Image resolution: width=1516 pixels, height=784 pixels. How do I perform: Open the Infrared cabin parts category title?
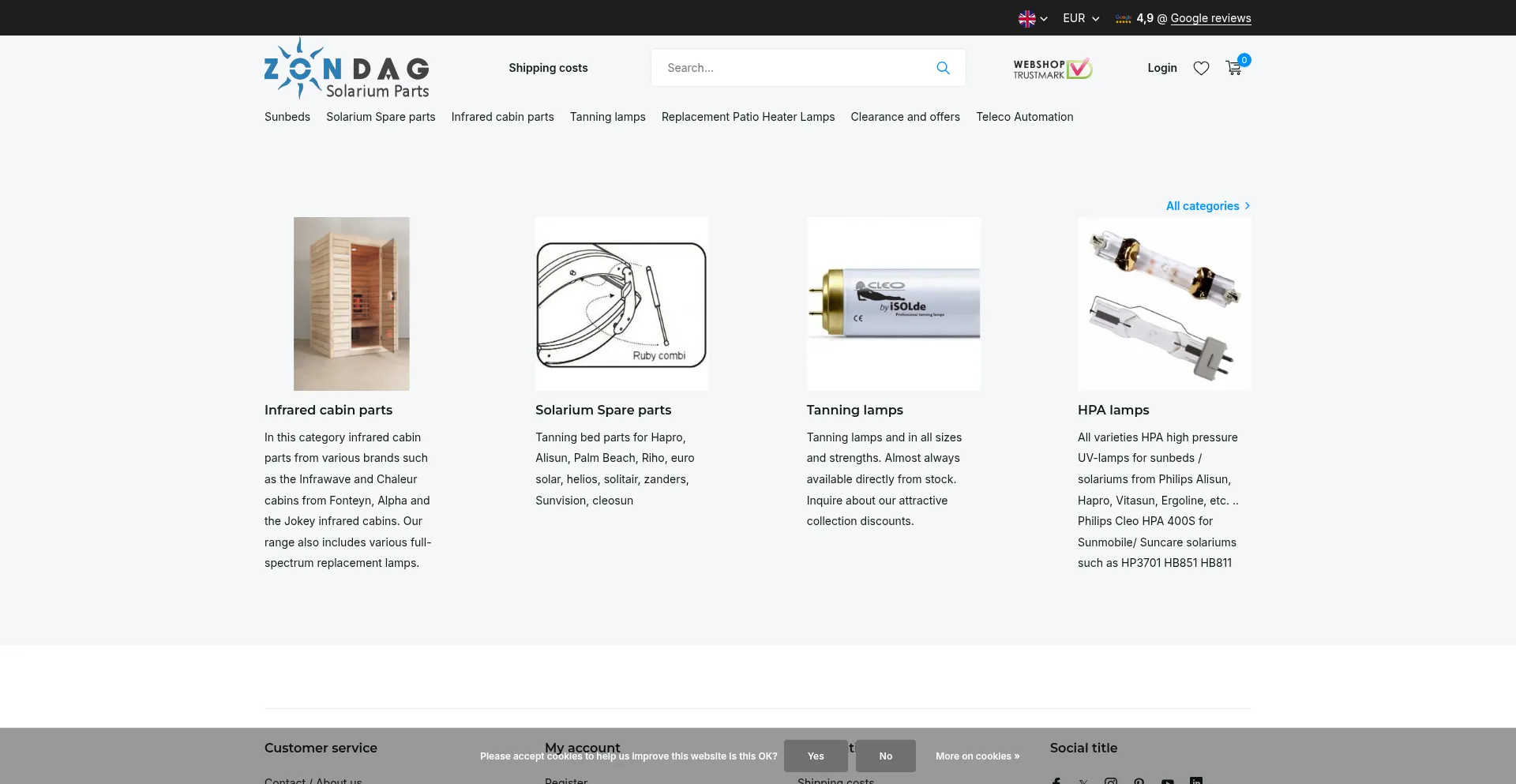(328, 410)
